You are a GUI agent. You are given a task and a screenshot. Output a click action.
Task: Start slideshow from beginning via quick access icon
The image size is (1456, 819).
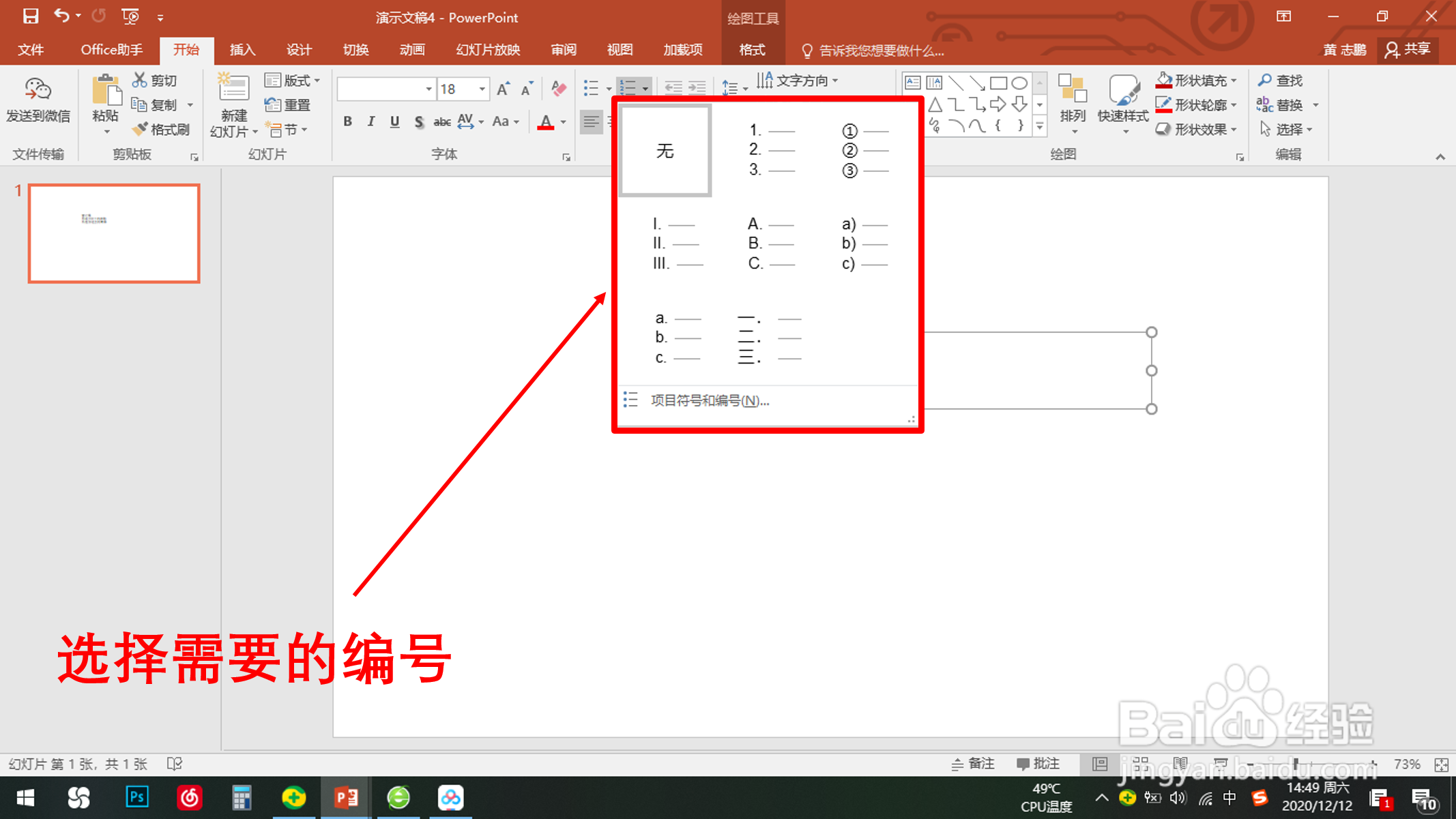click(x=130, y=16)
